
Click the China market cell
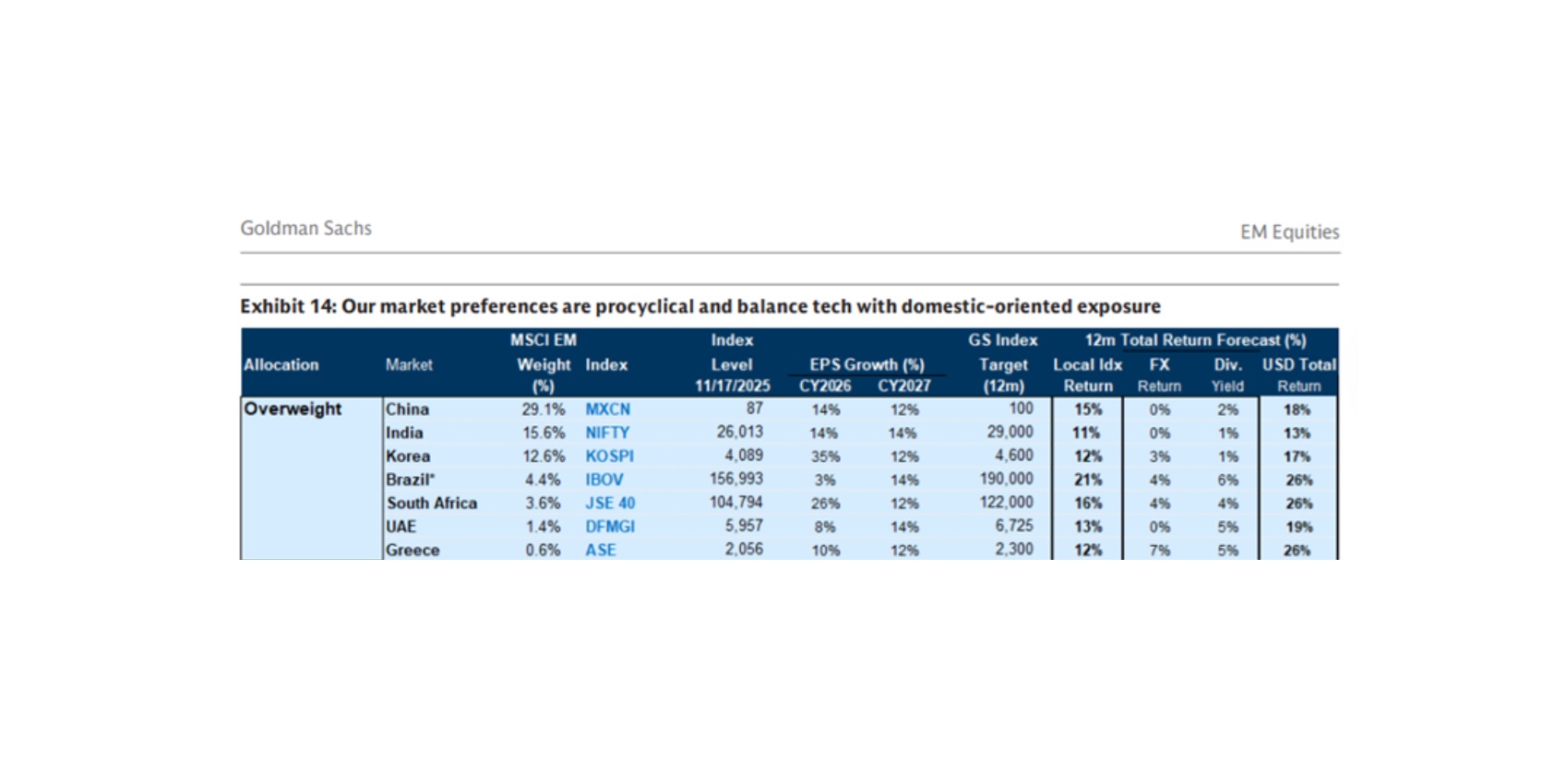(x=407, y=409)
